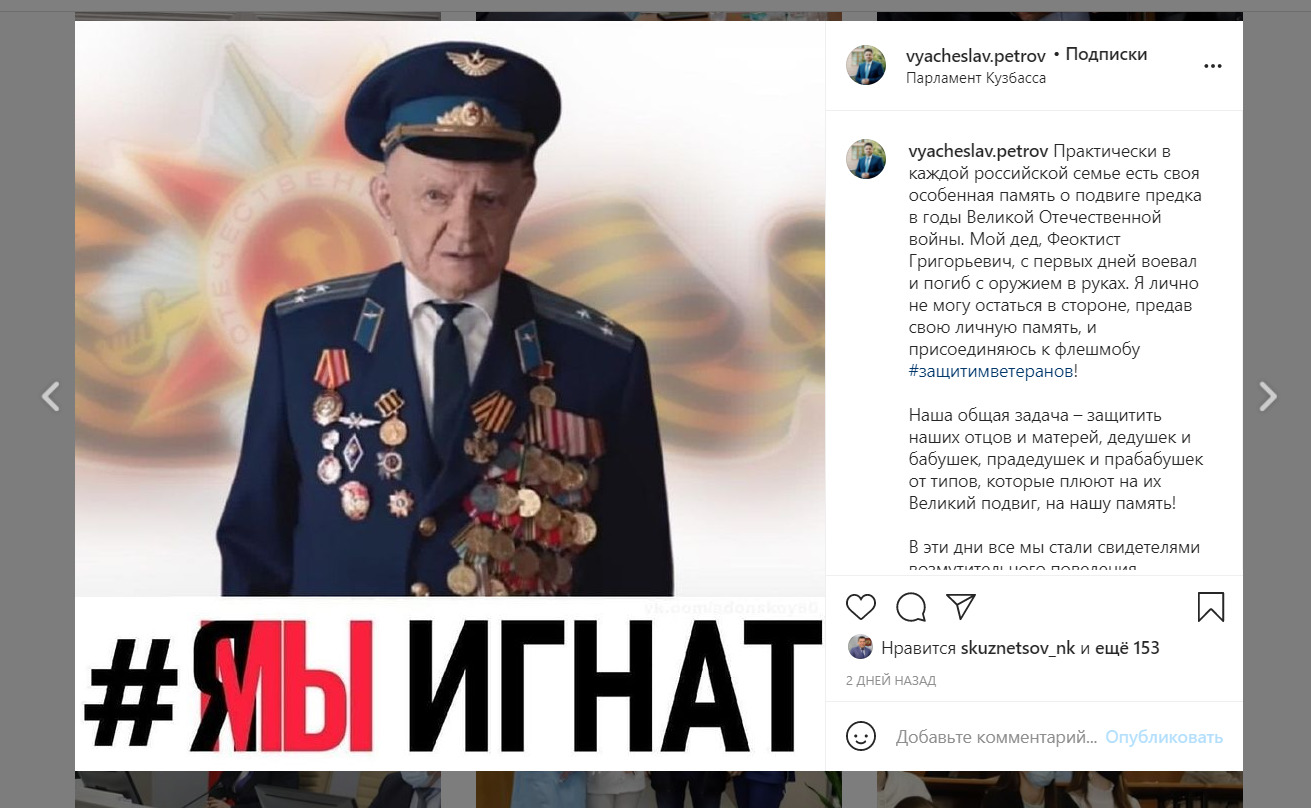The image size is (1311, 808).
Task: Open skuznetsov_nk liker avatar
Action: (x=860, y=647)
